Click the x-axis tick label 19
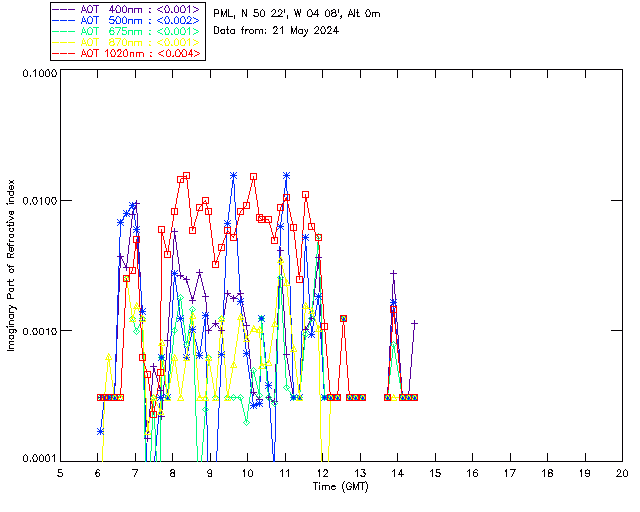Viewport: 640px width, 512px height. pyautogui.click(x=585, y=473)
